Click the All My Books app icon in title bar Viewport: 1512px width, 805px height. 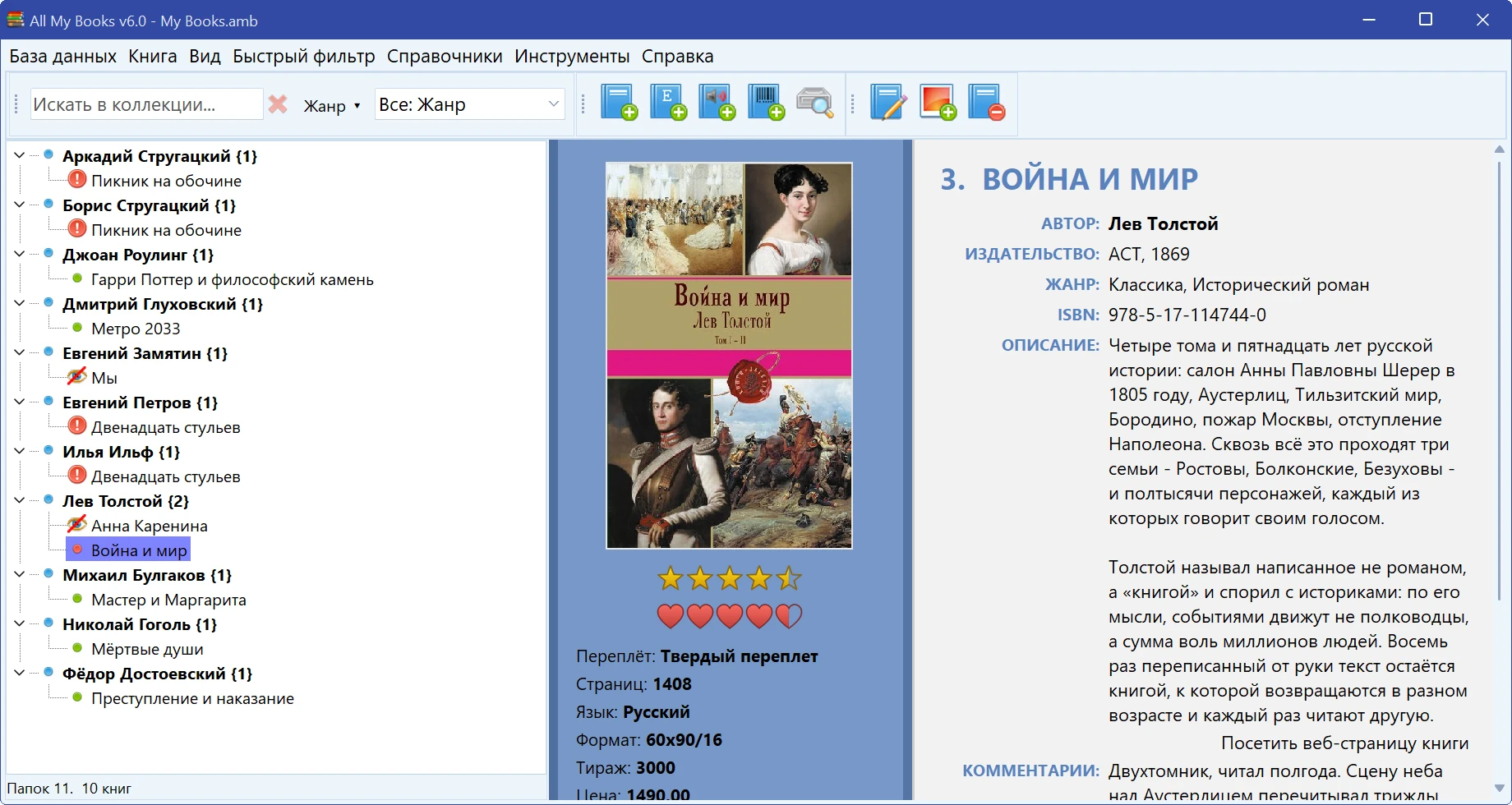(x=16, y=20)
